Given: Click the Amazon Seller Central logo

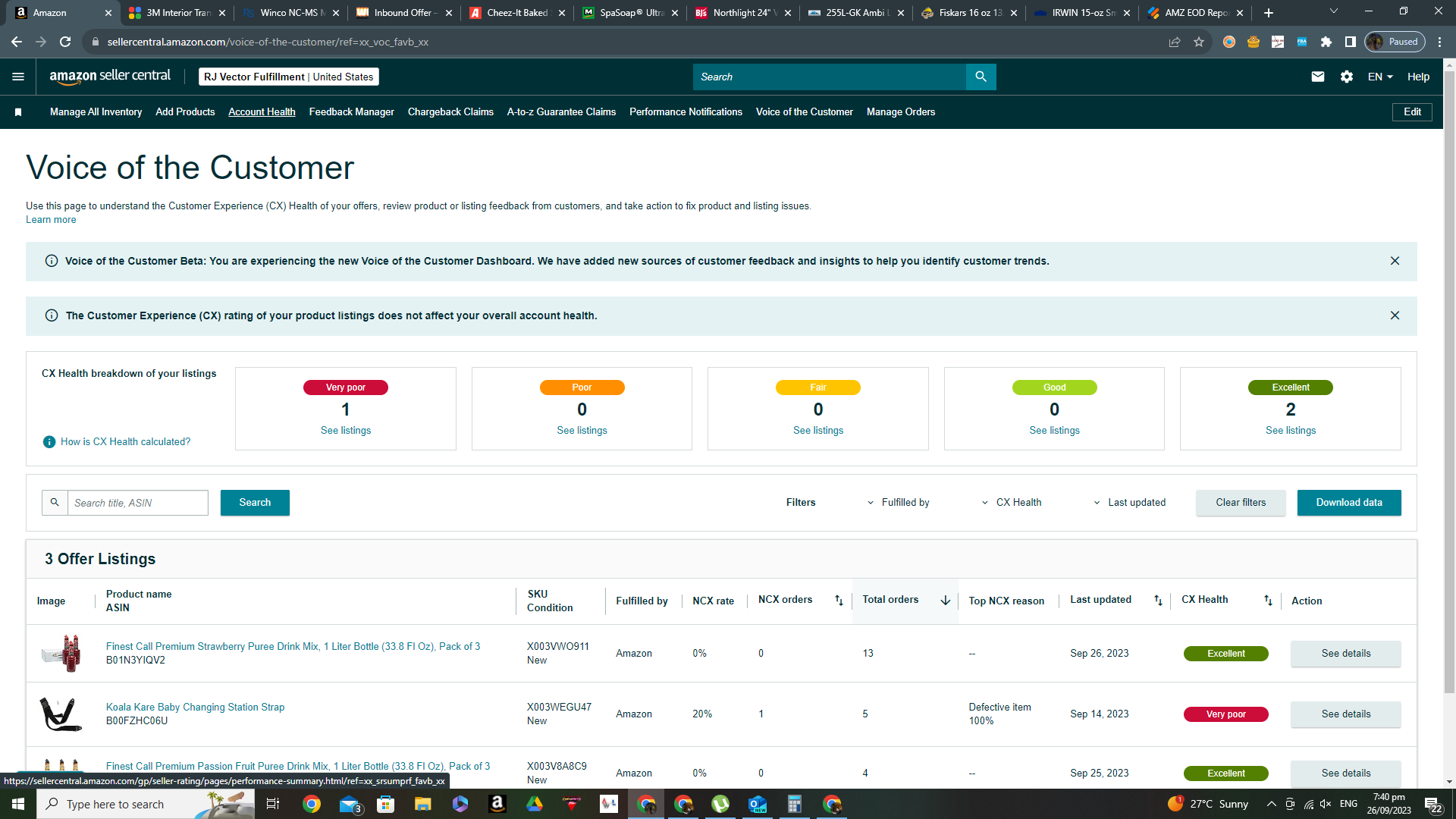Looking at the screenshot, I should click(x=110, y=76).
